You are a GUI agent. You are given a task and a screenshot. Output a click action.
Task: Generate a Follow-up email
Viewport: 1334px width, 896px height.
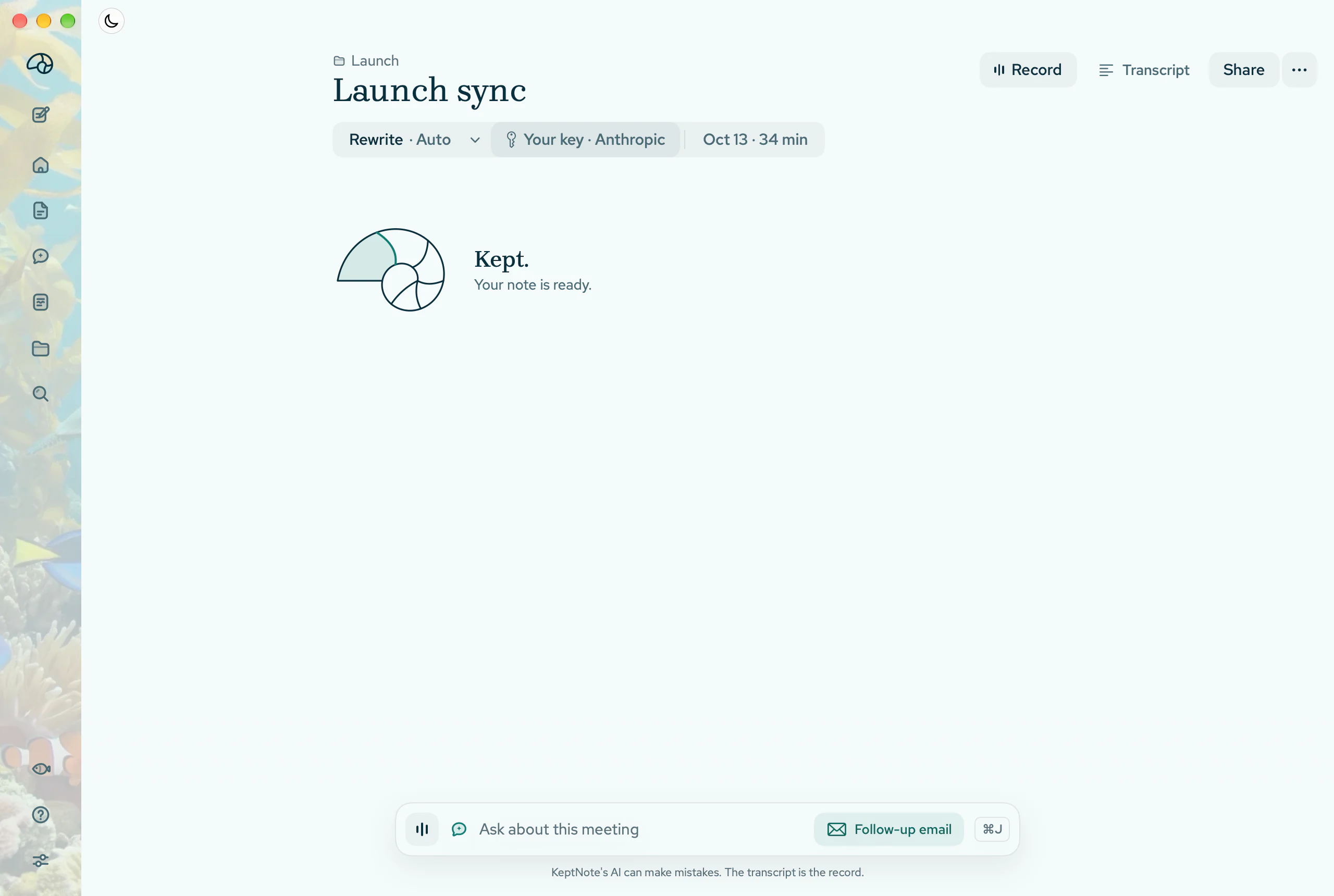889,829
